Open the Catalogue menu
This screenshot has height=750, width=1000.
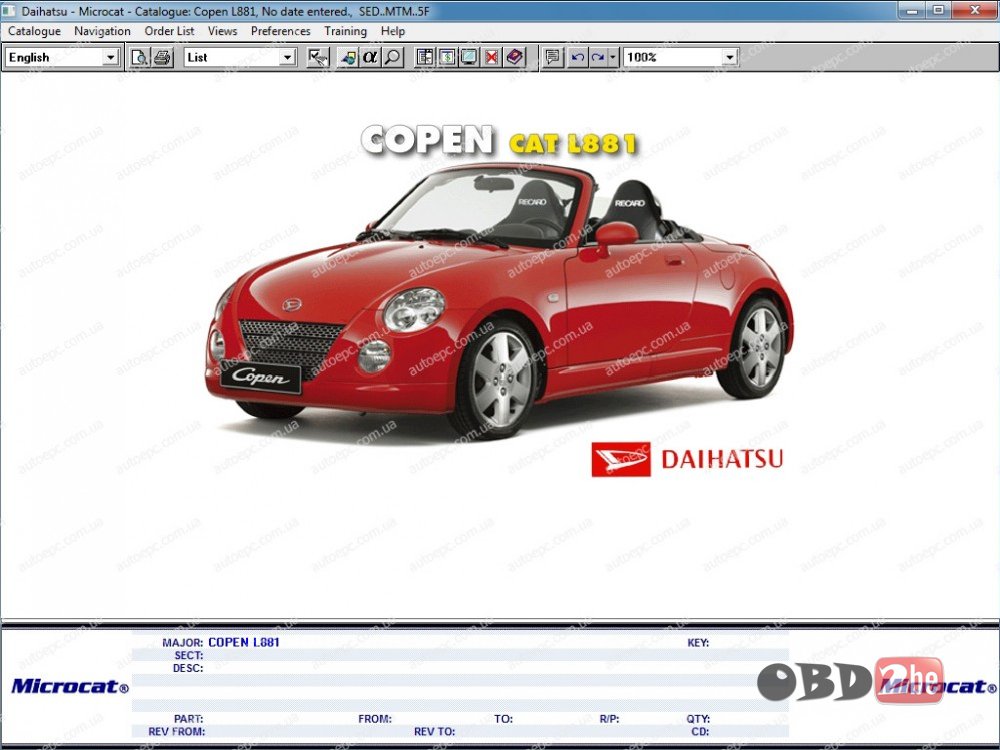pyautogui.click(x=34, y=31)
